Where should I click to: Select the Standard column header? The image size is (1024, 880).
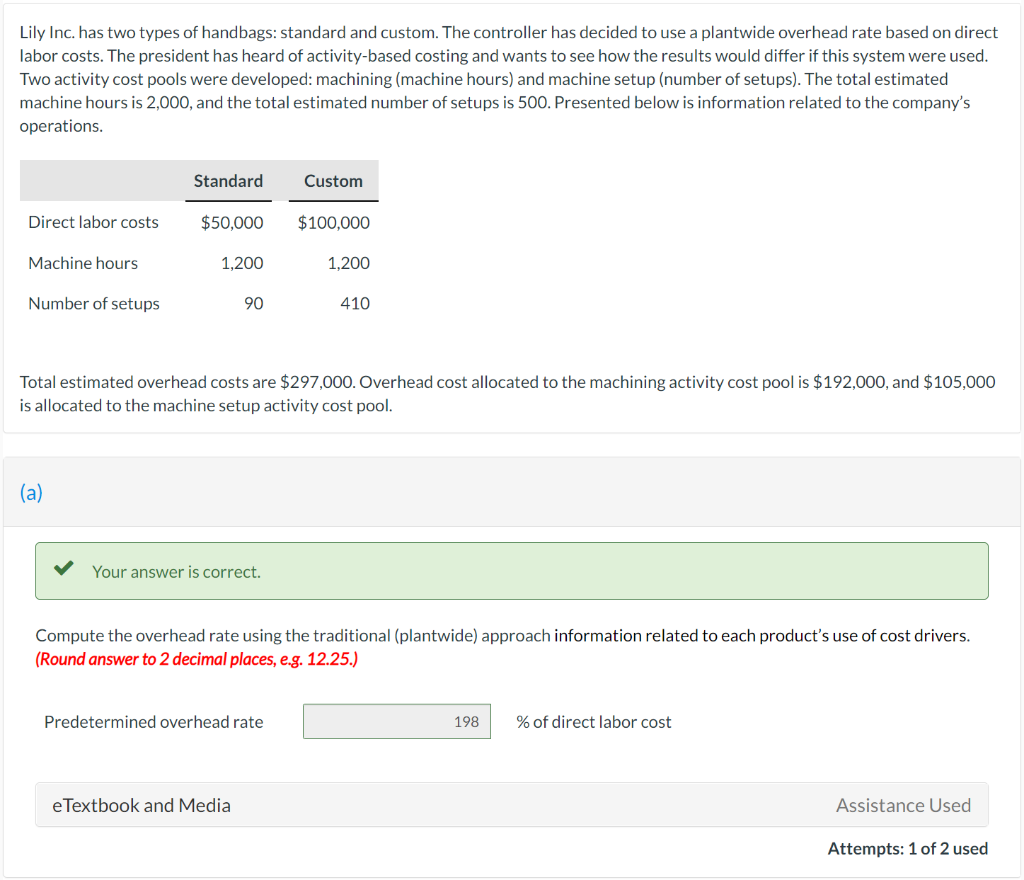pyautogui.click(x=228, y=181)
